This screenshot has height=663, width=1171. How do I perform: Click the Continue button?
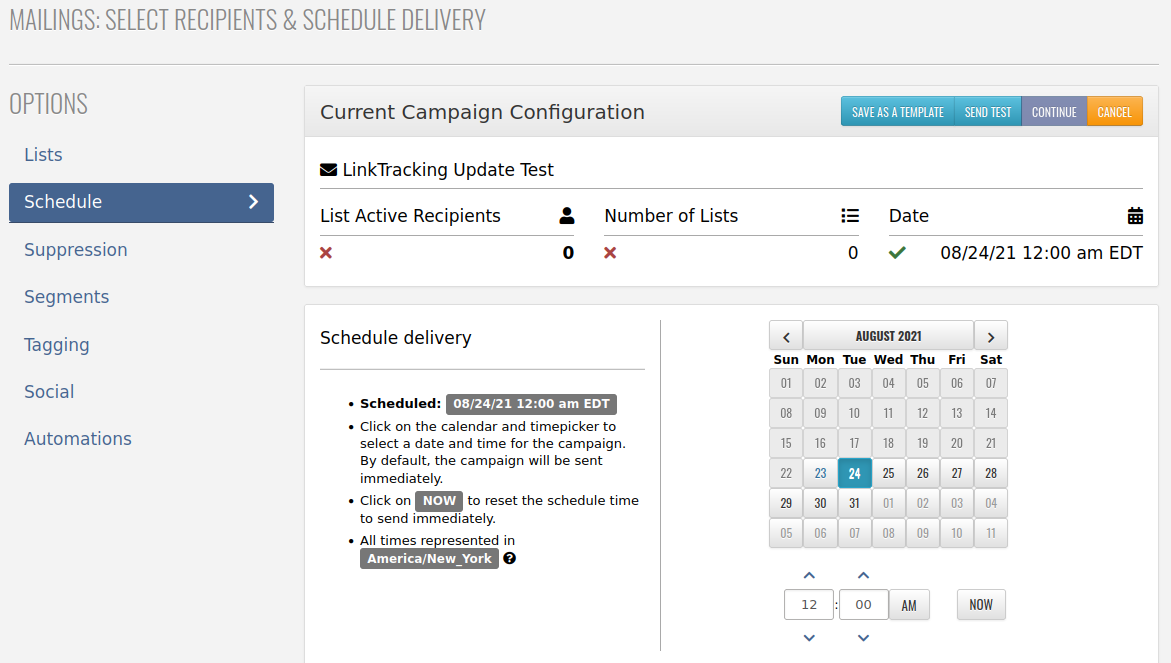(1054, 112)
